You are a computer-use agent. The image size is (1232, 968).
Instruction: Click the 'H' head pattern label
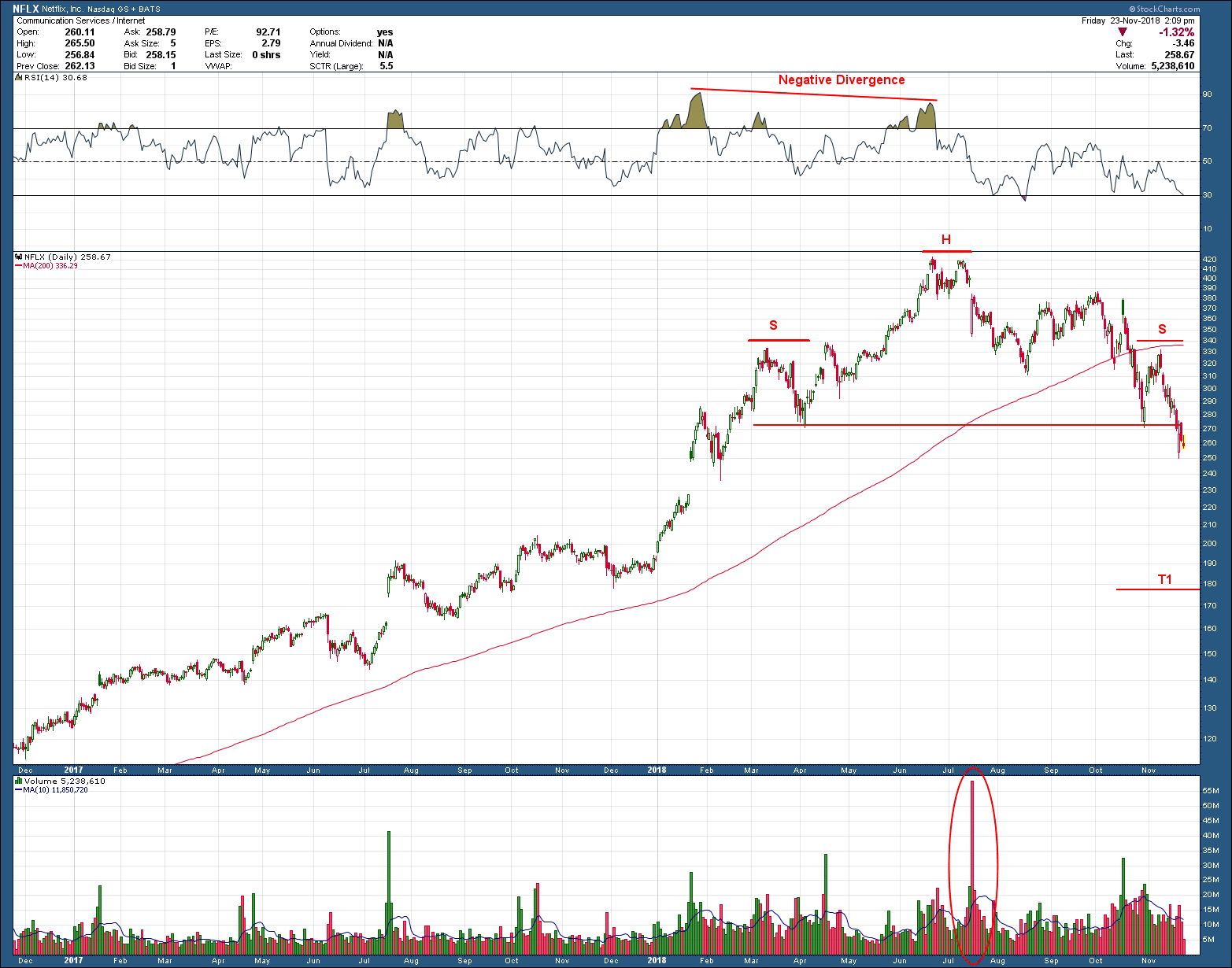tap(946, 240)
